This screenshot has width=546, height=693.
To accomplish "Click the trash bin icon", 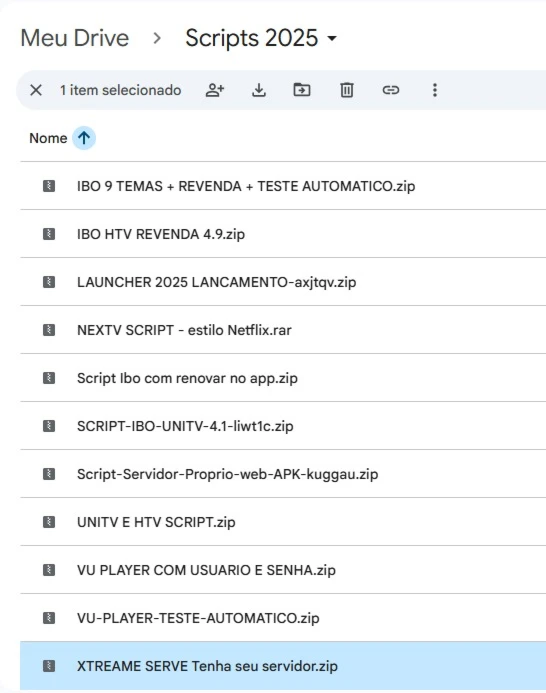I will pos(347,90).
